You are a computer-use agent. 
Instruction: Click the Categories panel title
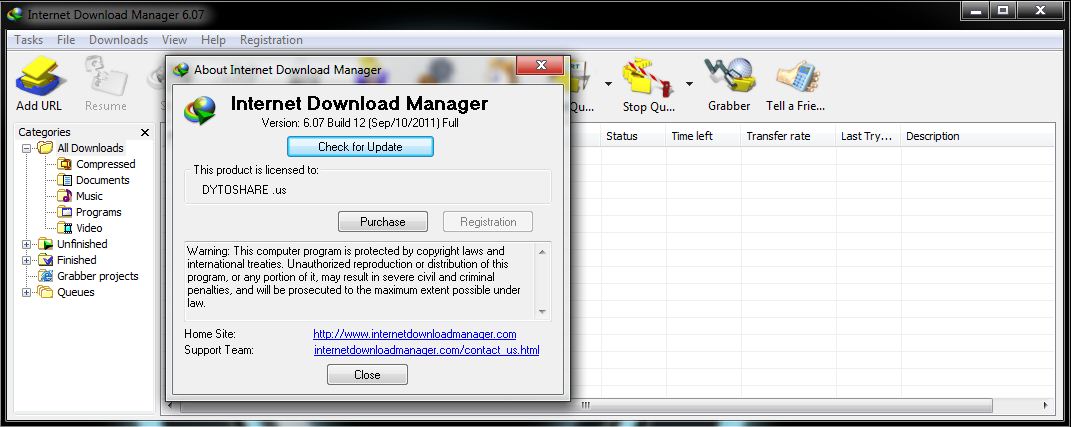[44, 132]
